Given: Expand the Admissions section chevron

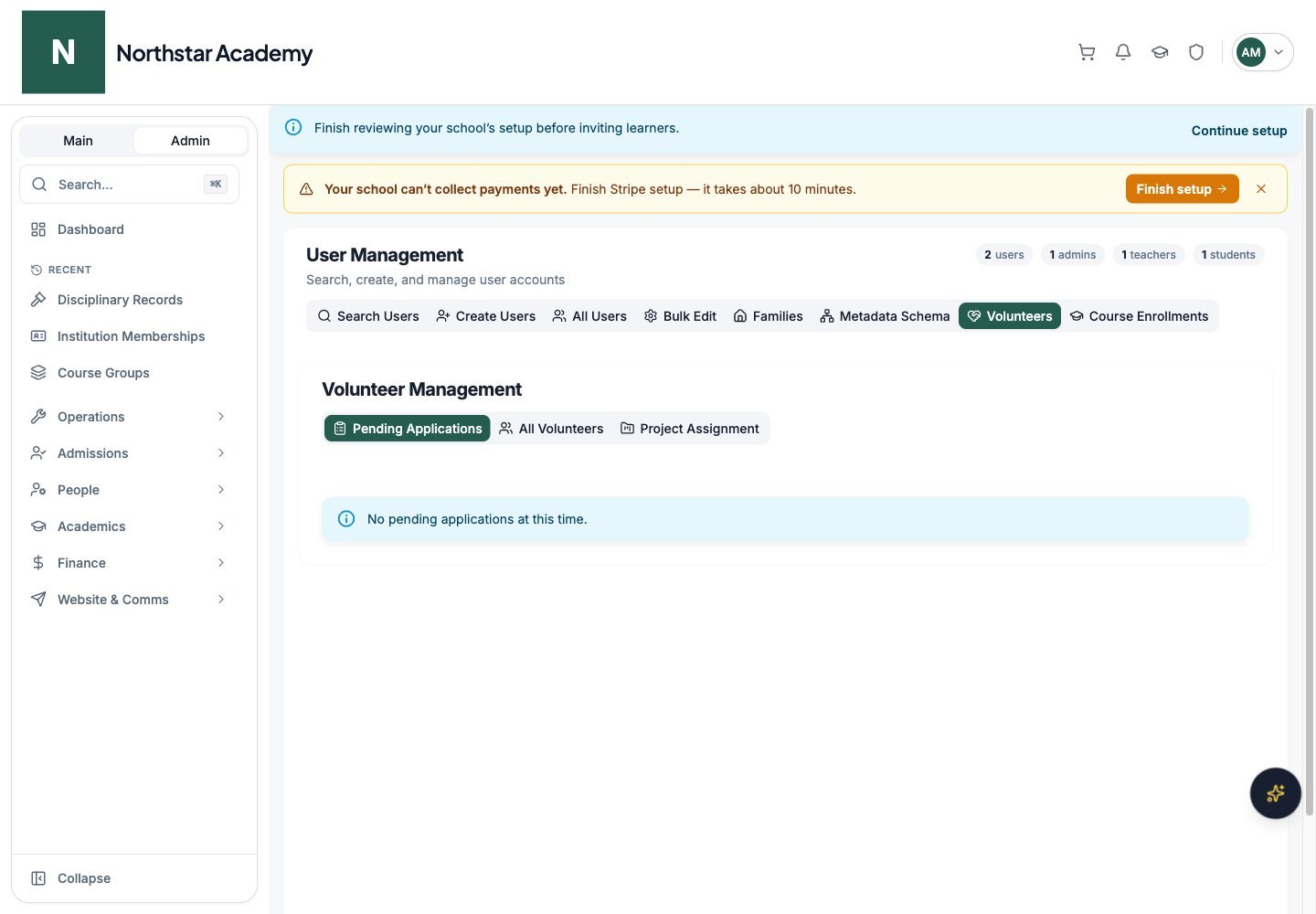Looking at the screenshot, I should click(220, 452).
